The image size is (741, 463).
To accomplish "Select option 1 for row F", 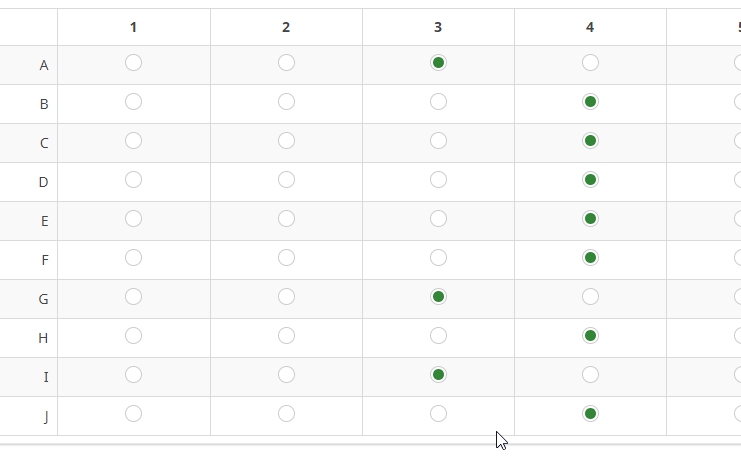I will point(133,258).
